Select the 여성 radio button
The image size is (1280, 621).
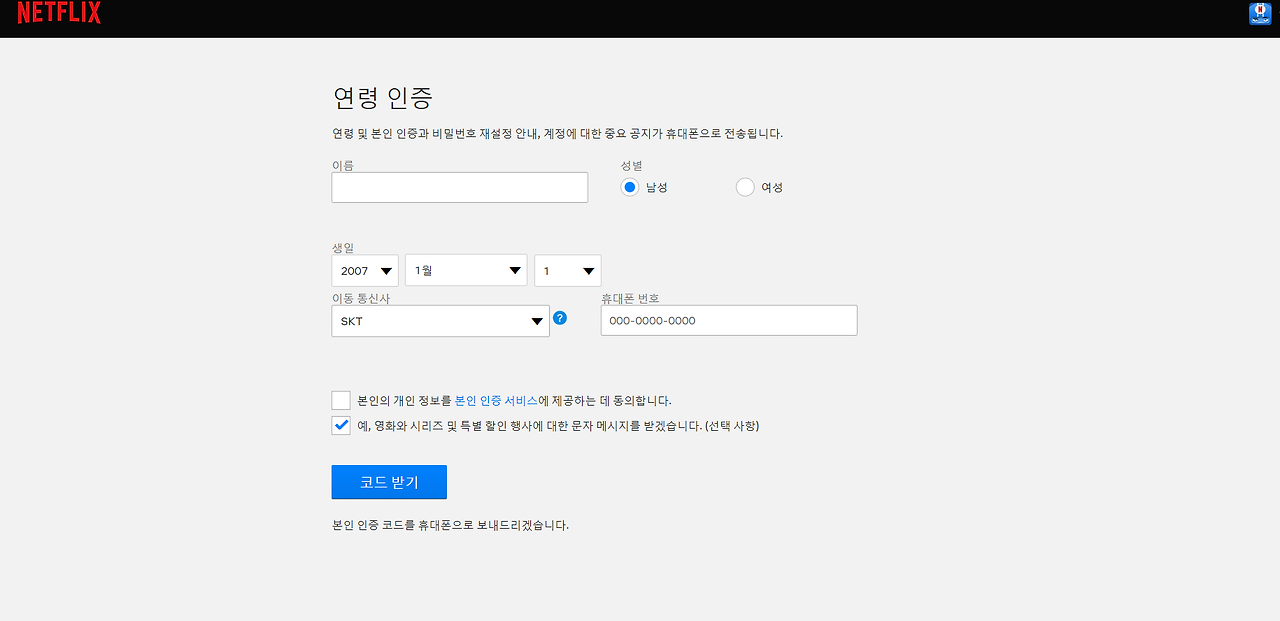tap(744, 187)
